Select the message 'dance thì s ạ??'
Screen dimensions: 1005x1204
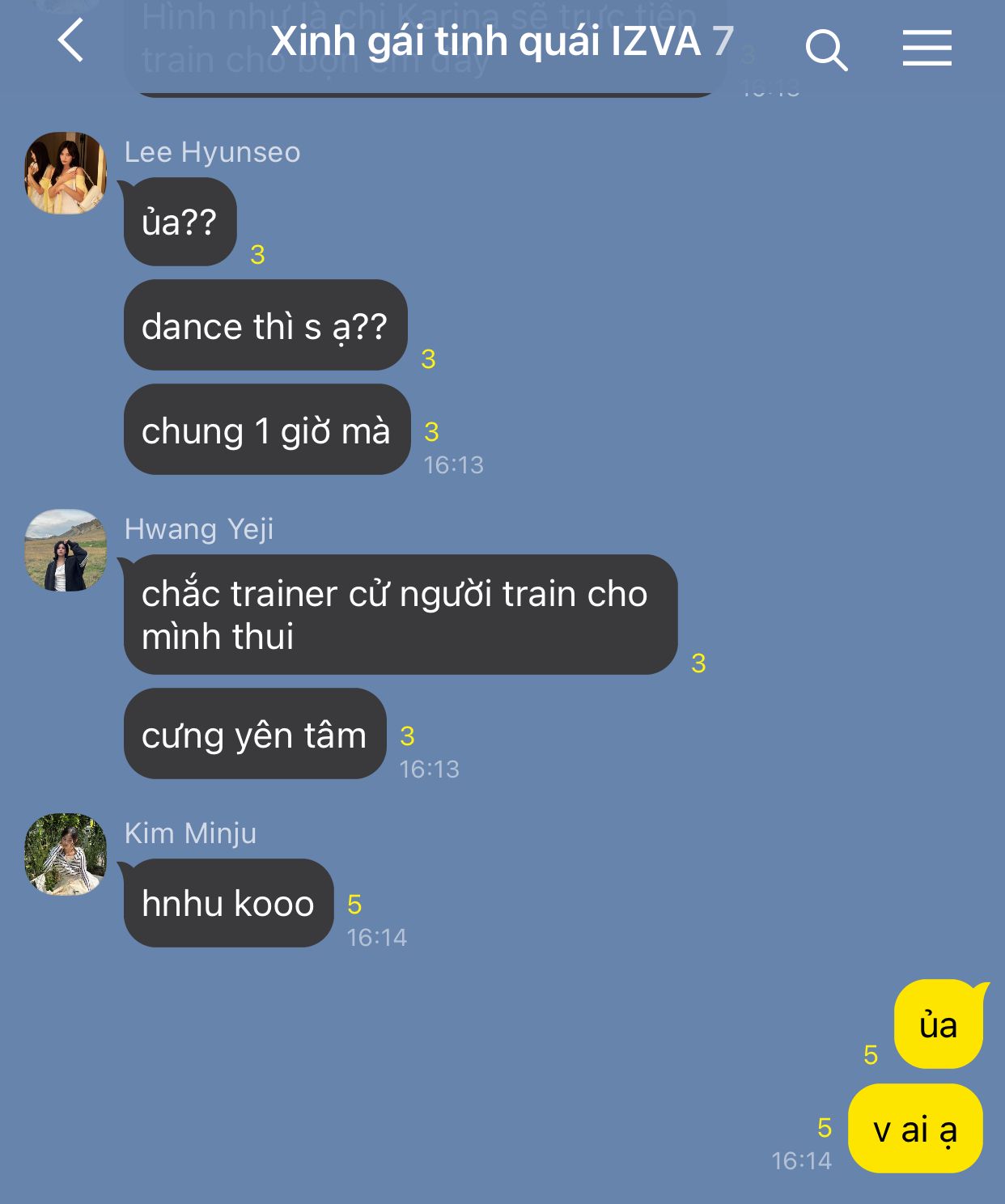pyautogui.click(x=265, y=325)
